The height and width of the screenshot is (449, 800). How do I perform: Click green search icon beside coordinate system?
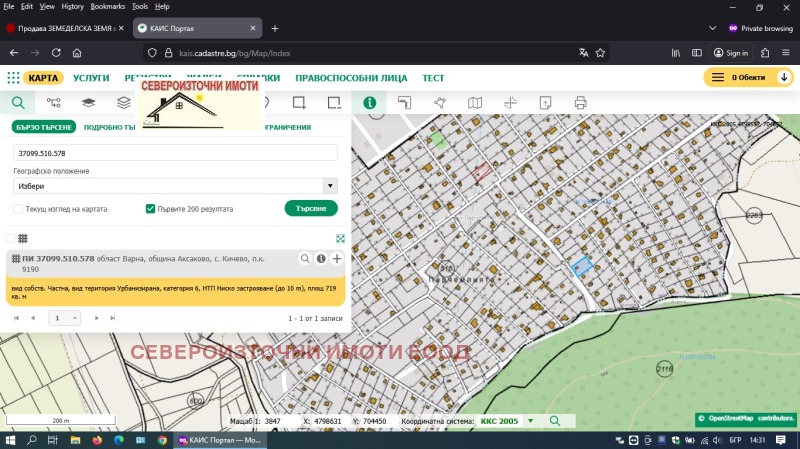[555, 421]
